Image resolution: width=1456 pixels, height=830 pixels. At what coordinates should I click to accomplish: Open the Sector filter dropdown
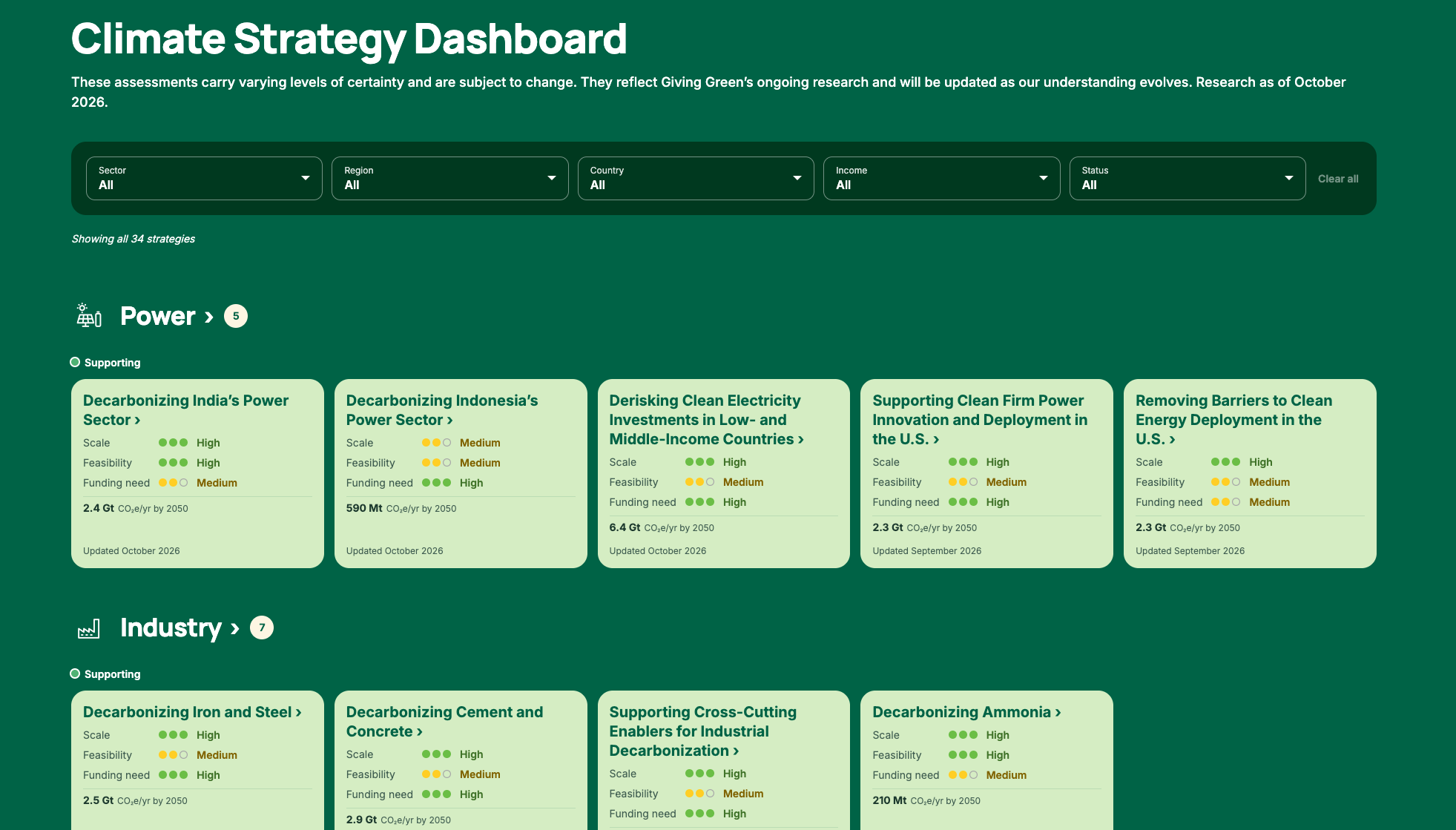click(x=204, y=178)
